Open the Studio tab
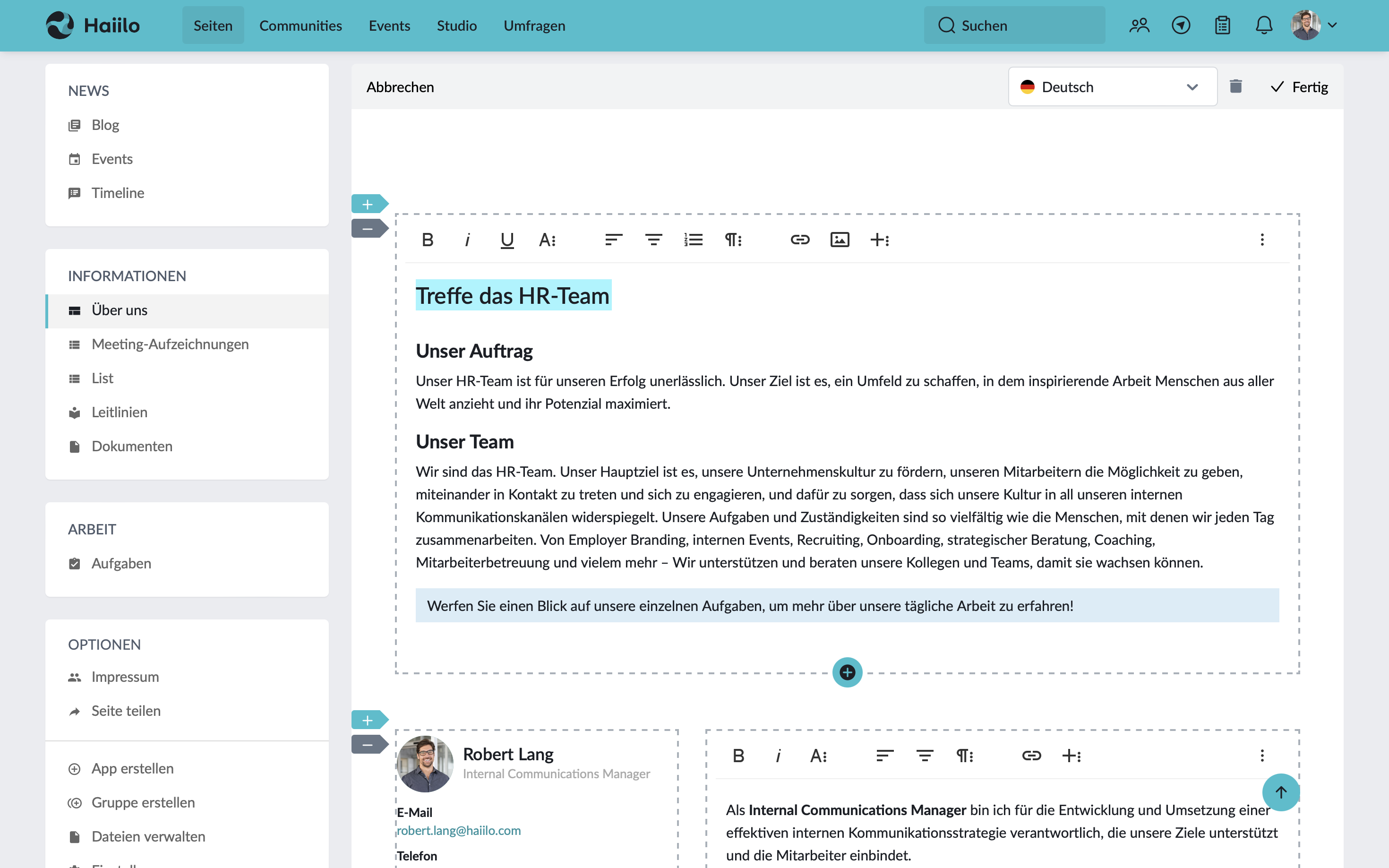The height and width of the screenshot is (868, 1389). tap(456, 25)
